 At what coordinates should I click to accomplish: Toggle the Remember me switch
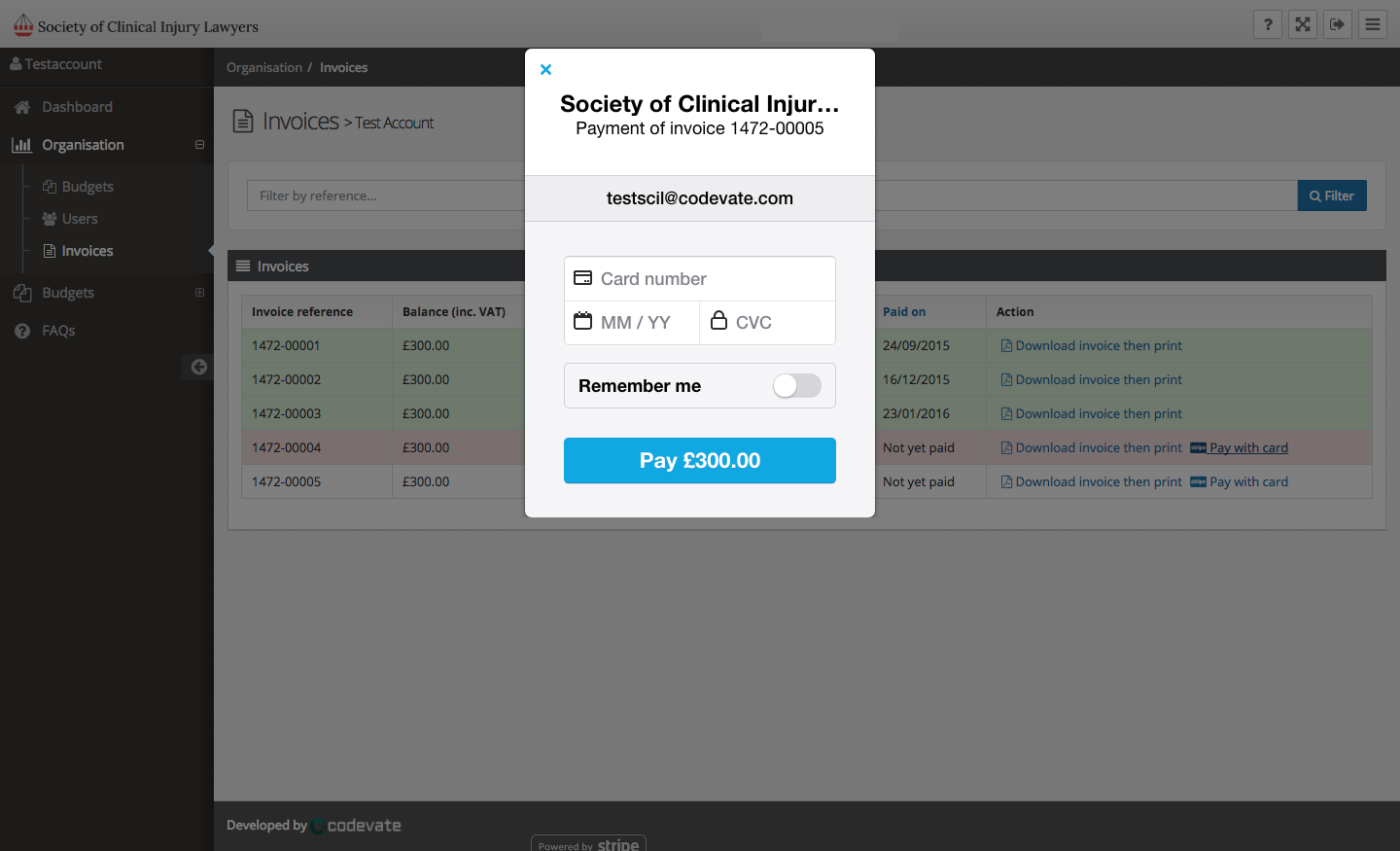[797, 386]
